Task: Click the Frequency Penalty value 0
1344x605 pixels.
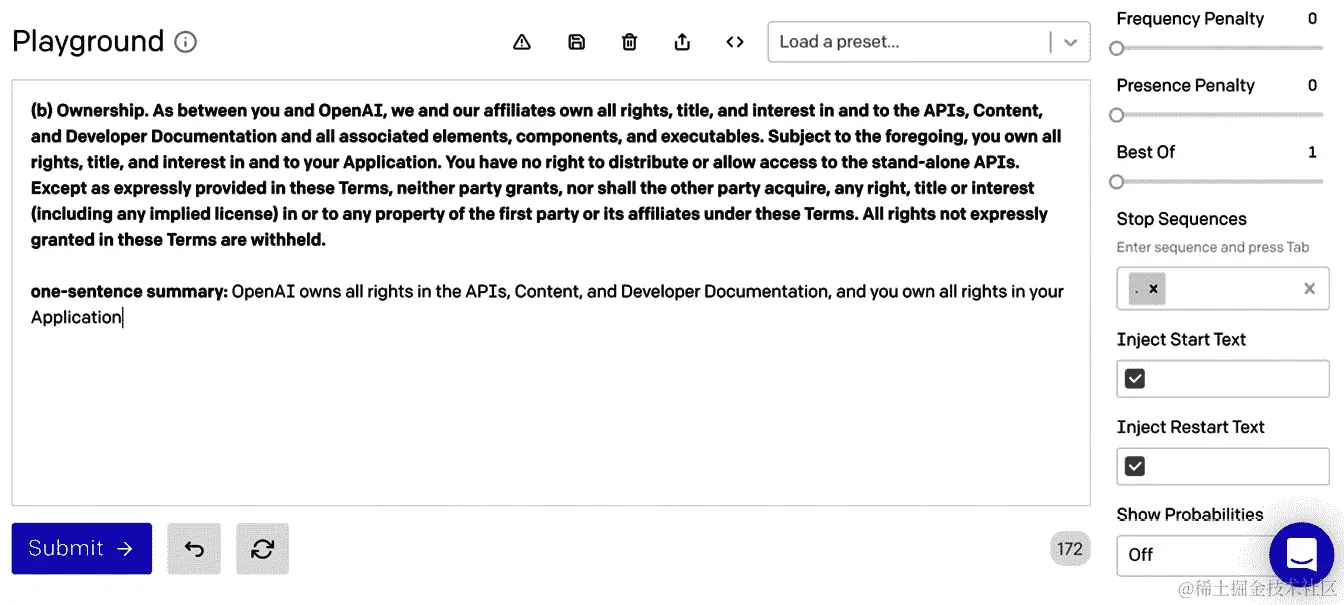Action: click(1312, 18)
